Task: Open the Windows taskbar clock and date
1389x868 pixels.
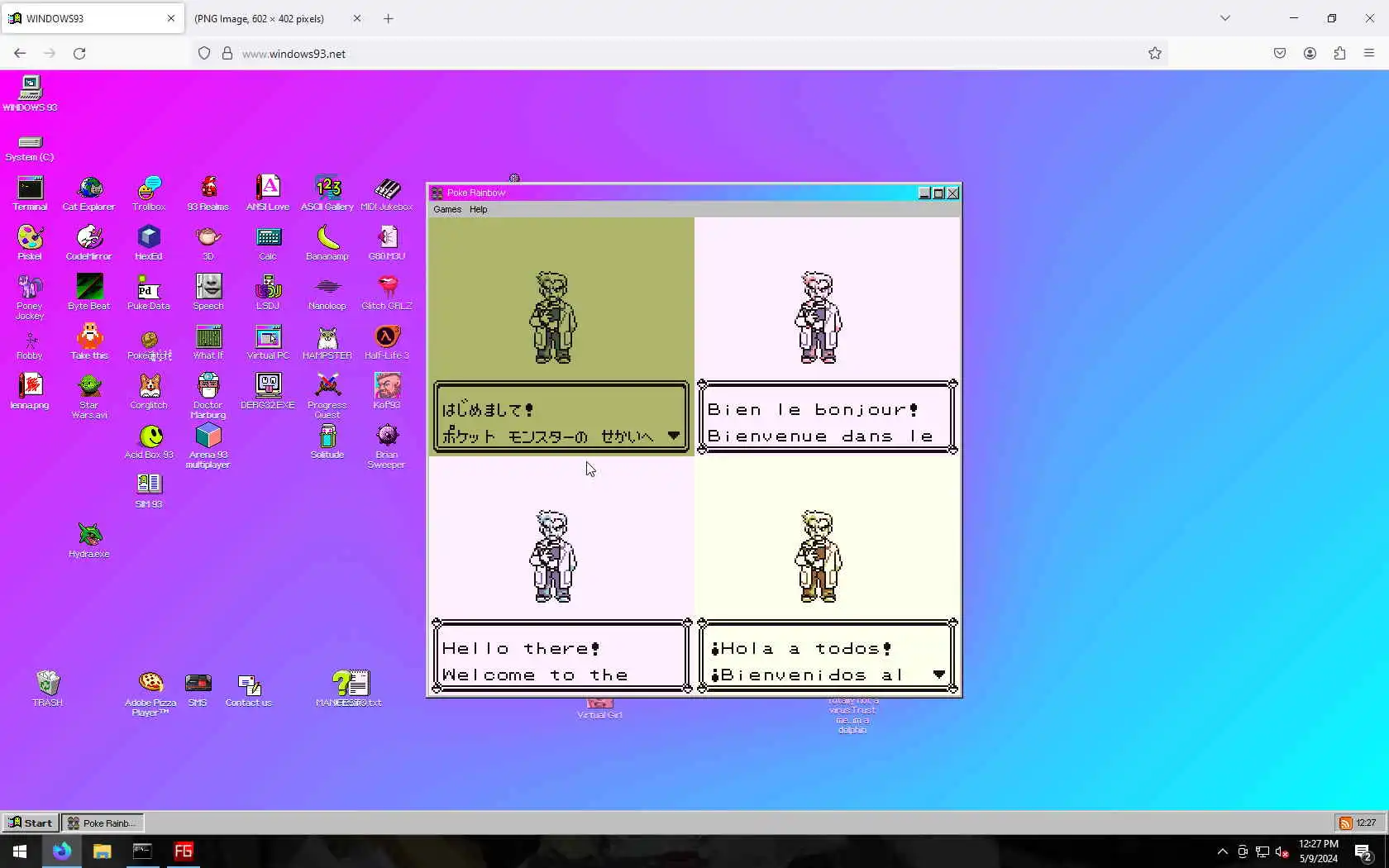Action: pos(1318,851)
